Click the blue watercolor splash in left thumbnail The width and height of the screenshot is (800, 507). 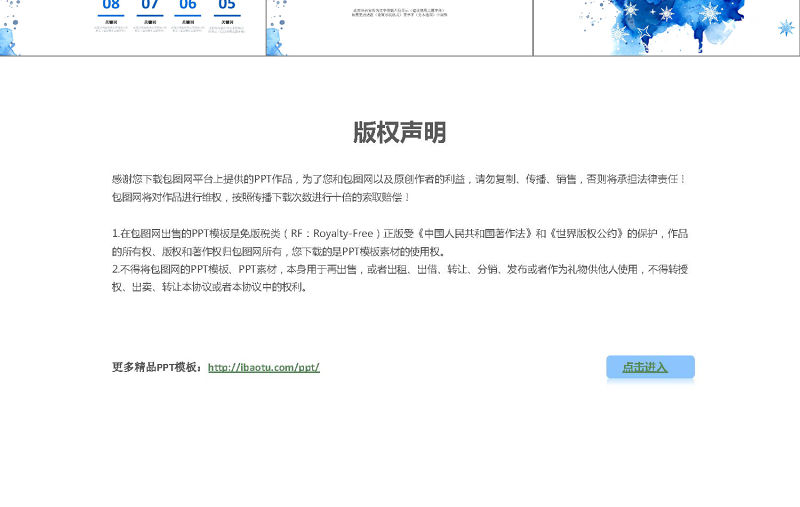coord(6,42)
